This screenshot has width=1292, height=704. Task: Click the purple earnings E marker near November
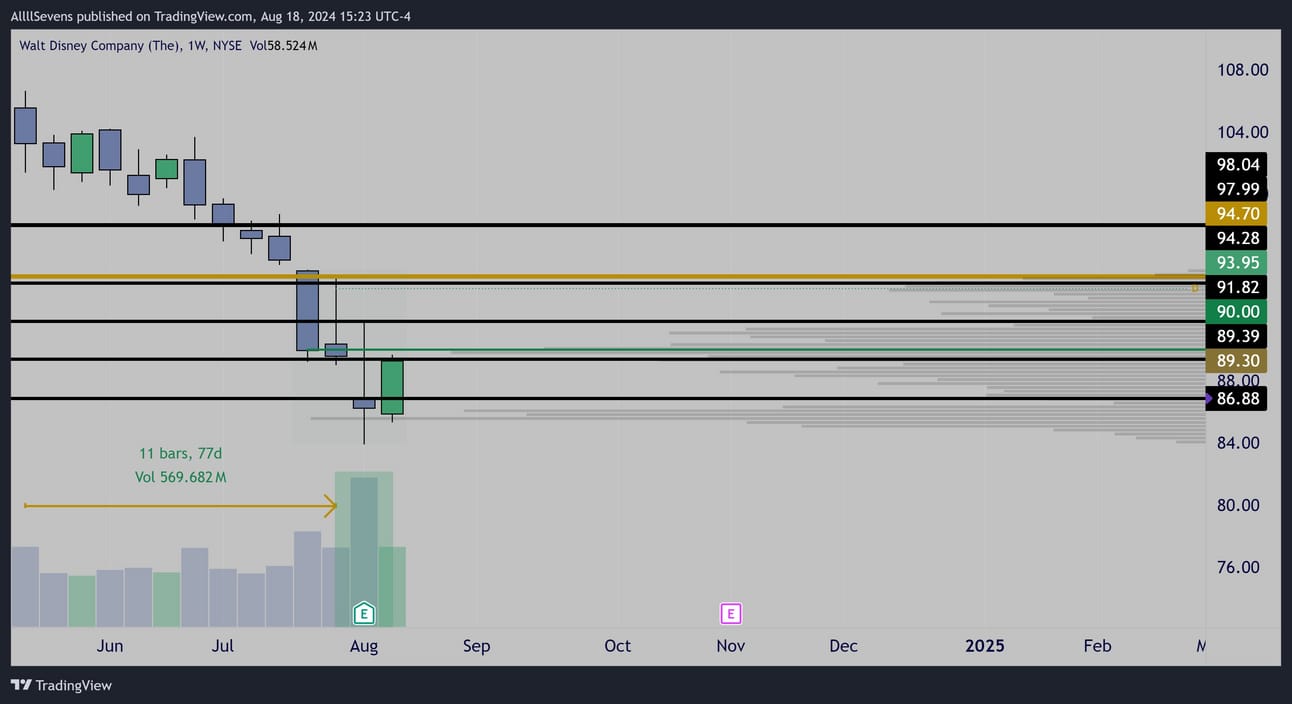pyautogui.click(x=731, y=613)
